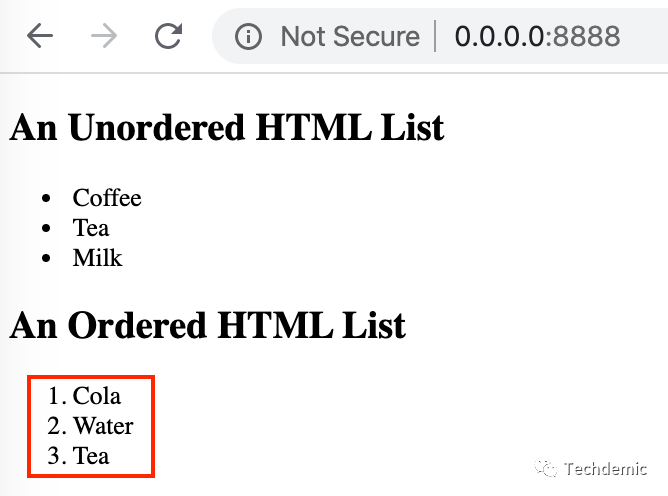Click the number 1 marker before Cola

tap(55, 396)
